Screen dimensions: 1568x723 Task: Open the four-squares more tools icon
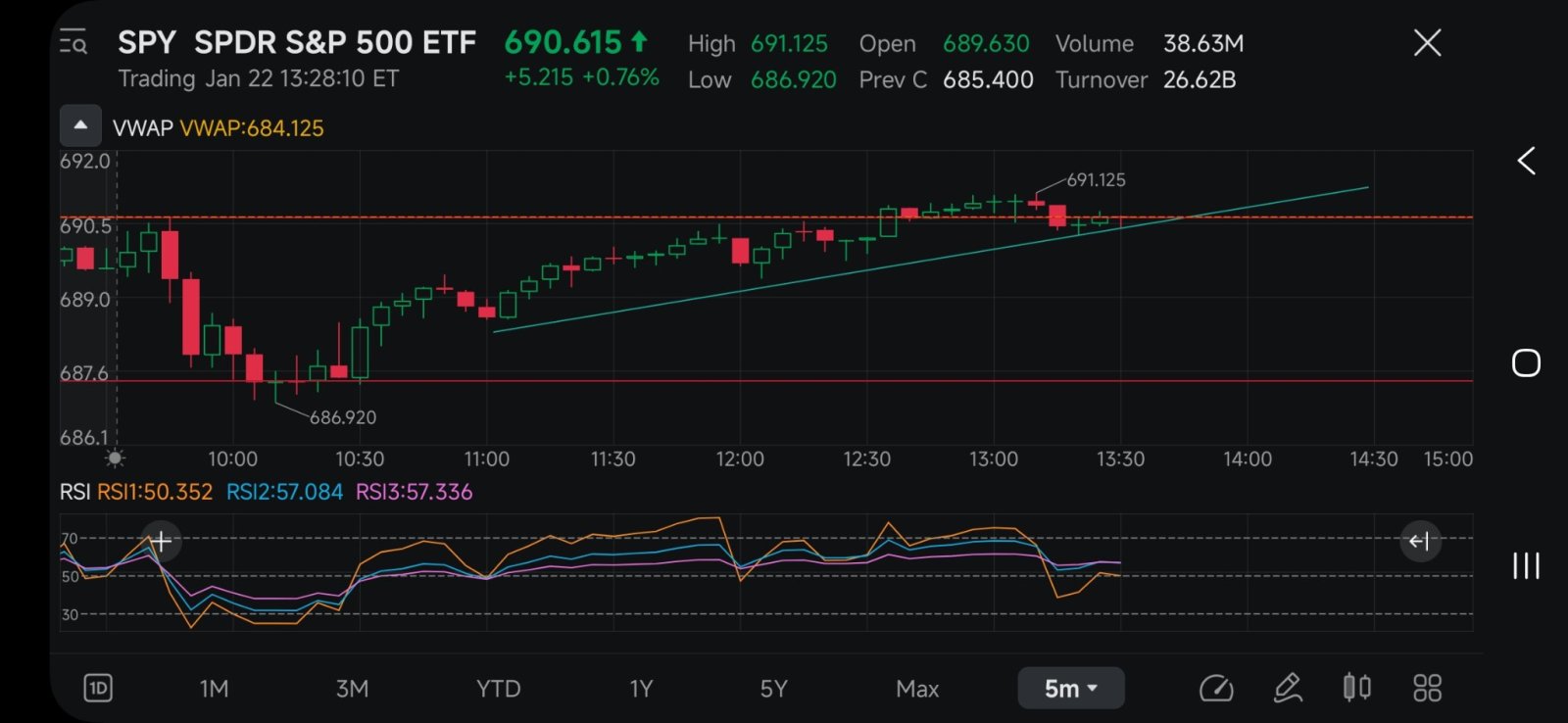point(1427,688)
